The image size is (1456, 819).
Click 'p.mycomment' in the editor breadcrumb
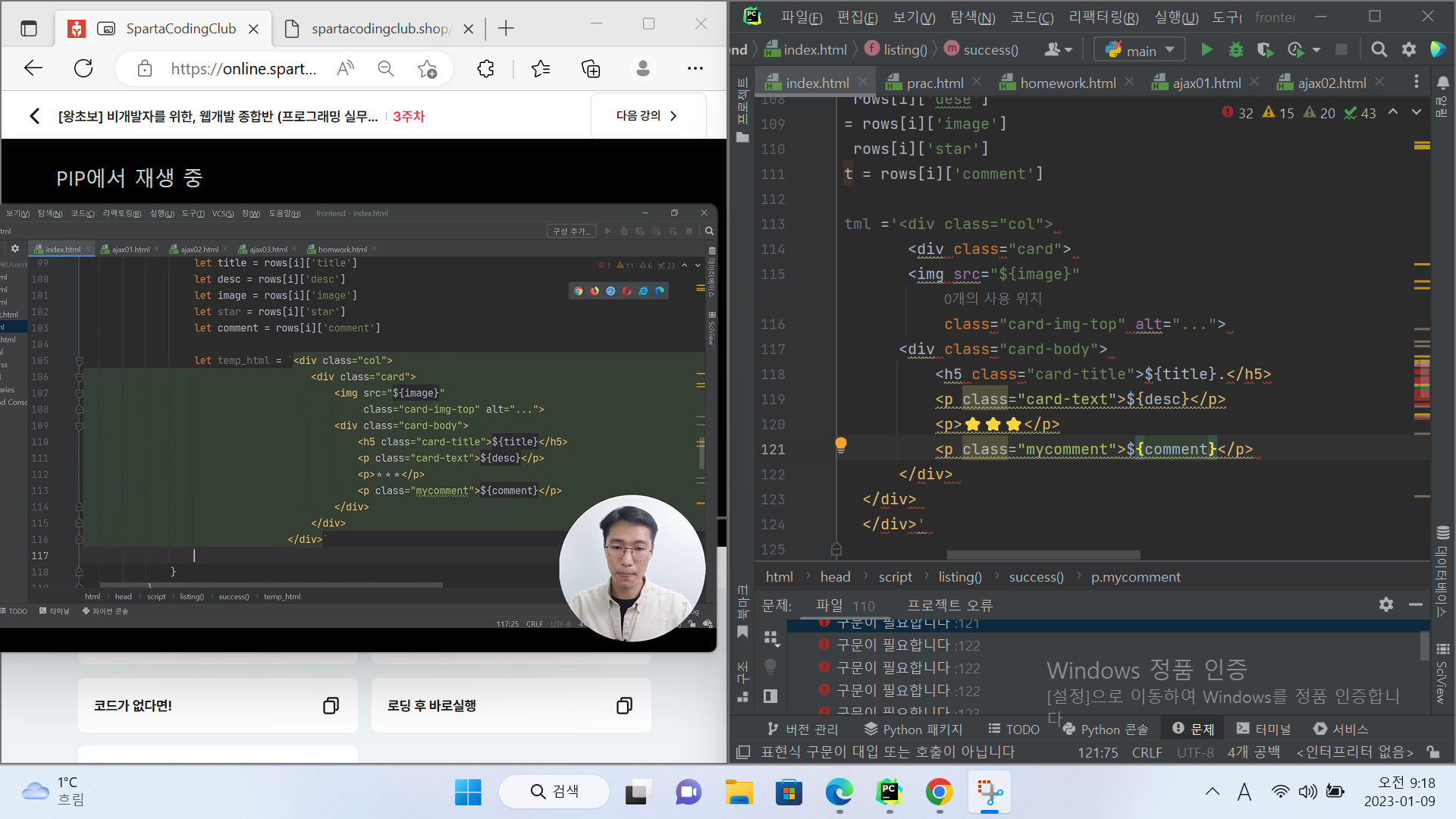point(1135,577)
